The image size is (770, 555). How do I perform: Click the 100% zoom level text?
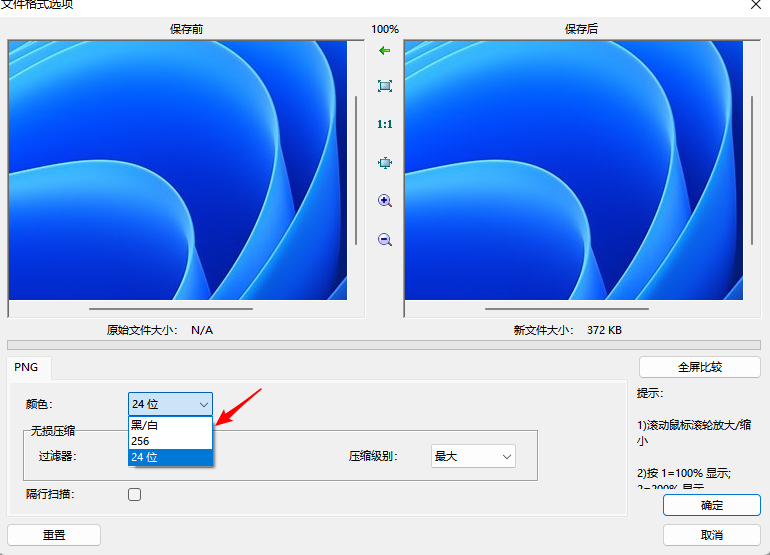[x=385, y=29]
